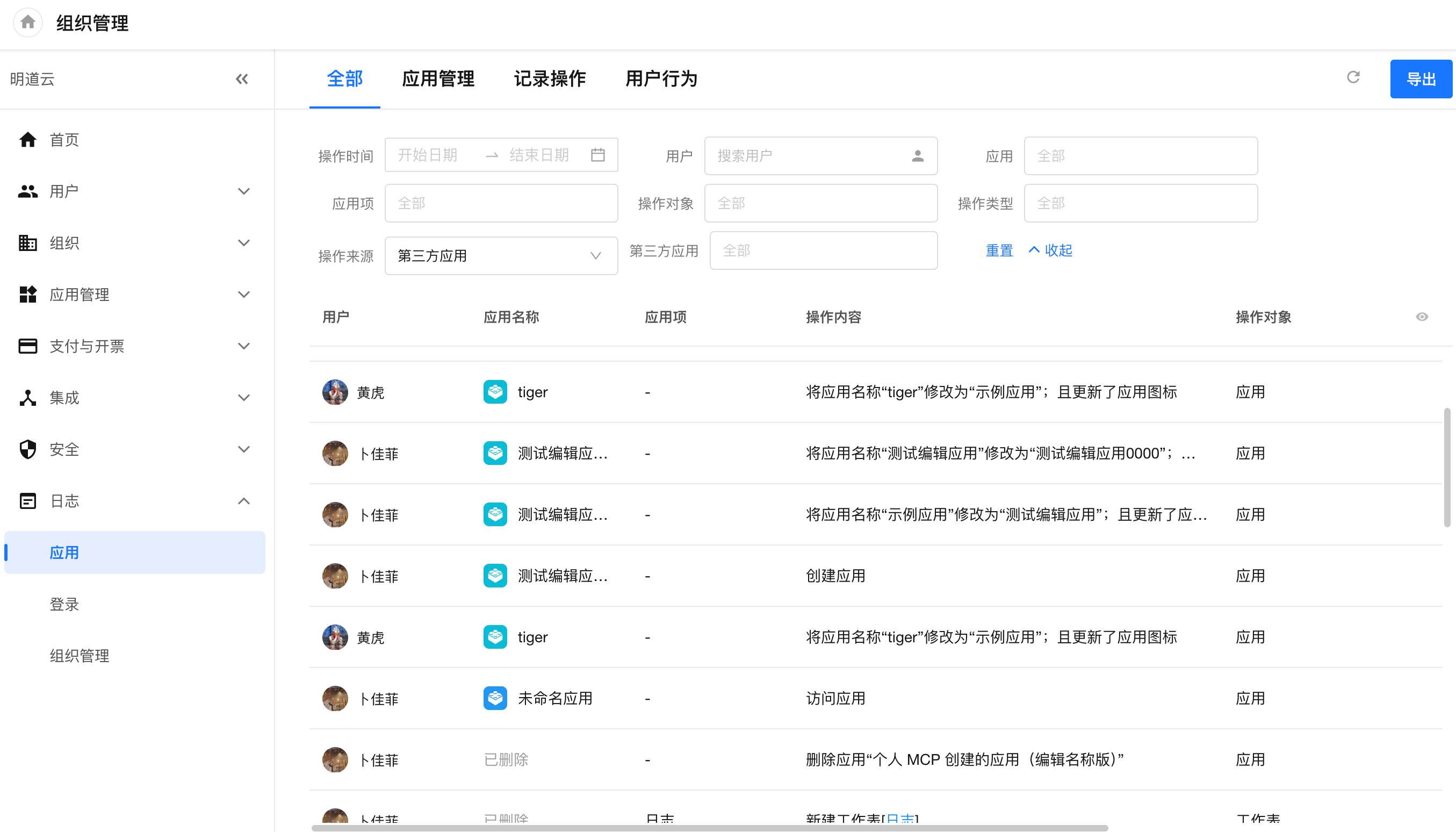Click the 重置 link to reset filters

(999, 250)
